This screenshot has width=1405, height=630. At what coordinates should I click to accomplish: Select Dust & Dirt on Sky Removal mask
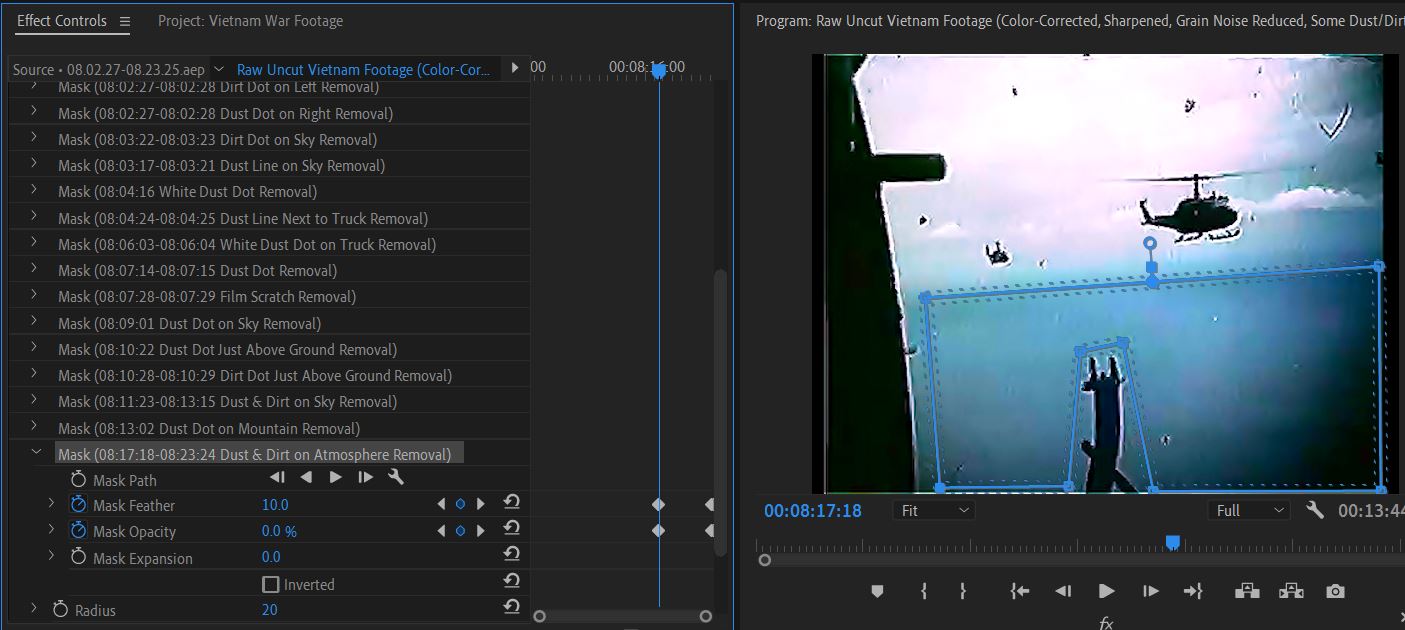tap(227, 402)
